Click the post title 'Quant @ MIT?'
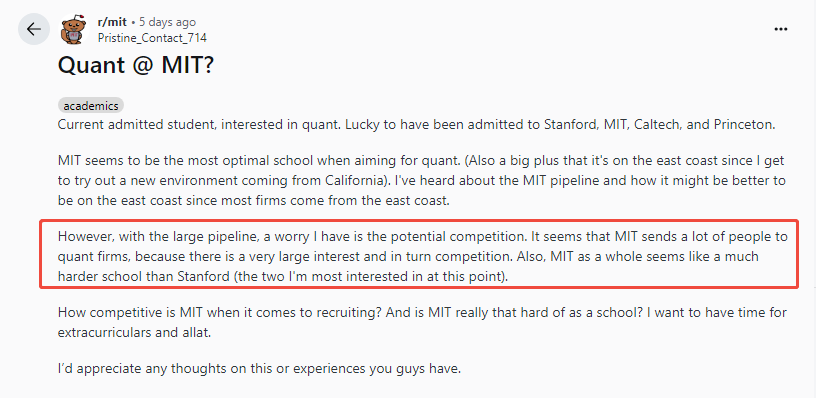This screenshot has height=398, width=816. click(x=136, y=65)
